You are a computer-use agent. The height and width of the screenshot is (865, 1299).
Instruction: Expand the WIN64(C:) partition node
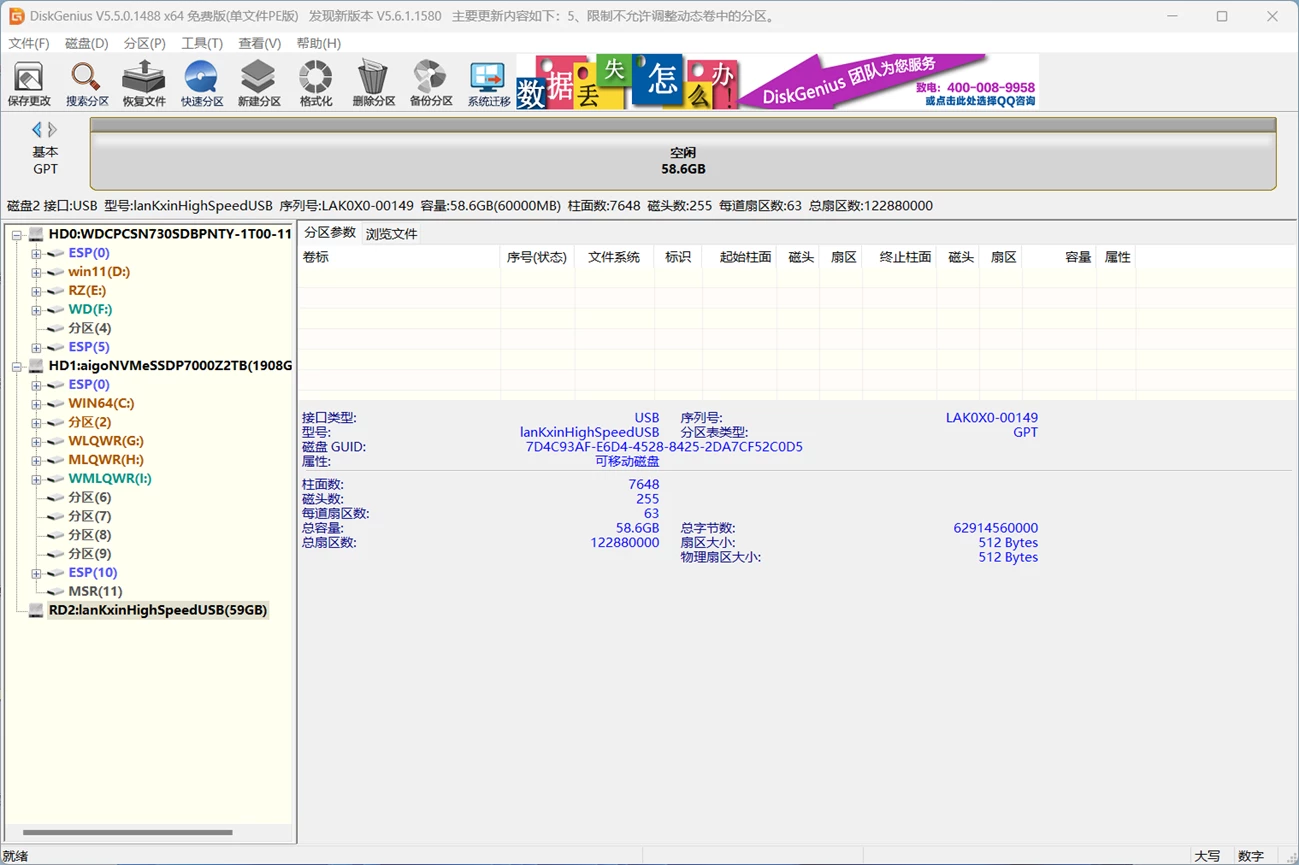coord(36,404)
